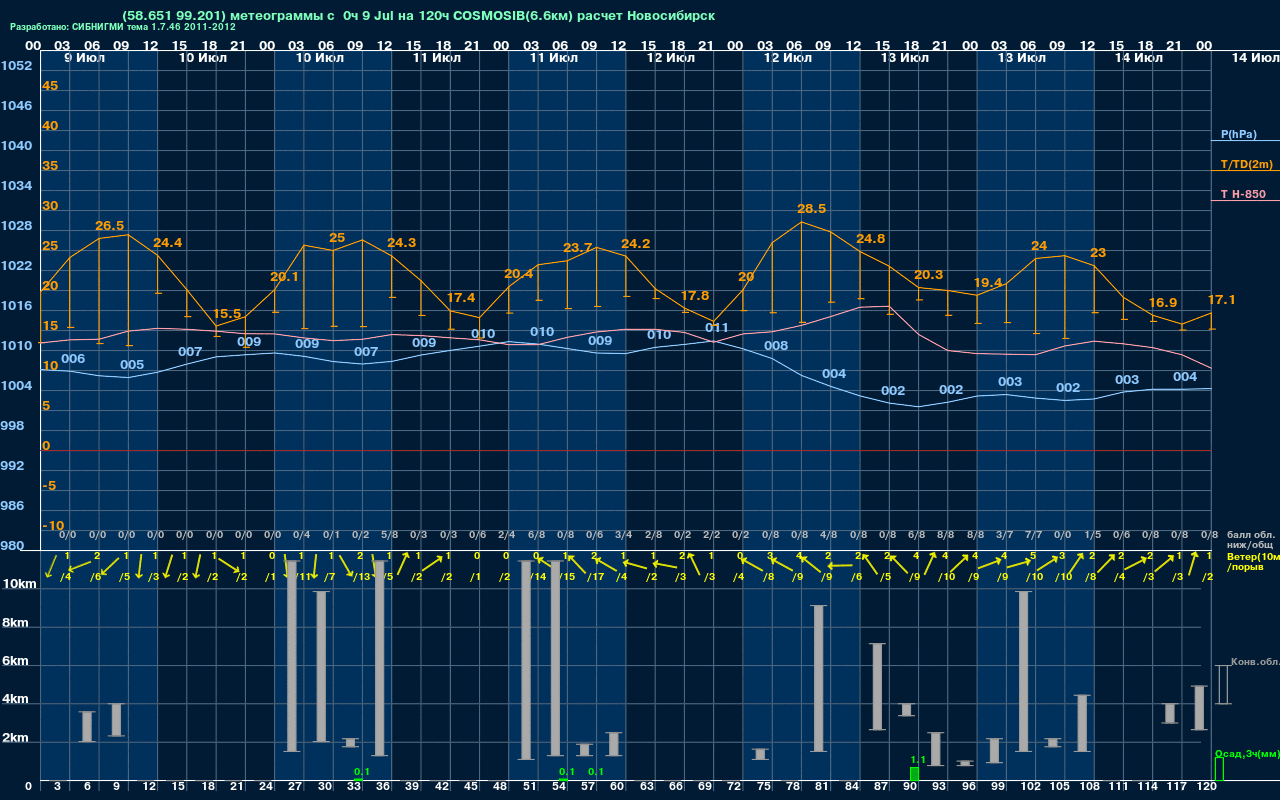Select the T H-850 legend label

click(1241, 194)
